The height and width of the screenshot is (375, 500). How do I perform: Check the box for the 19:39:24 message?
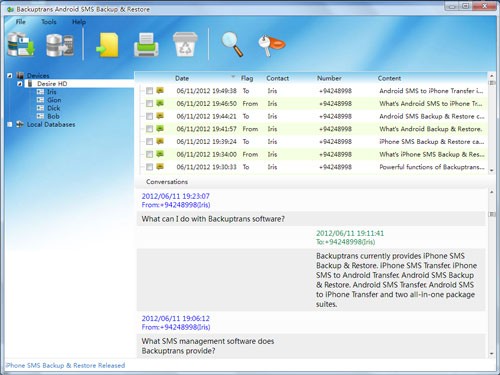tap(149, 141)
